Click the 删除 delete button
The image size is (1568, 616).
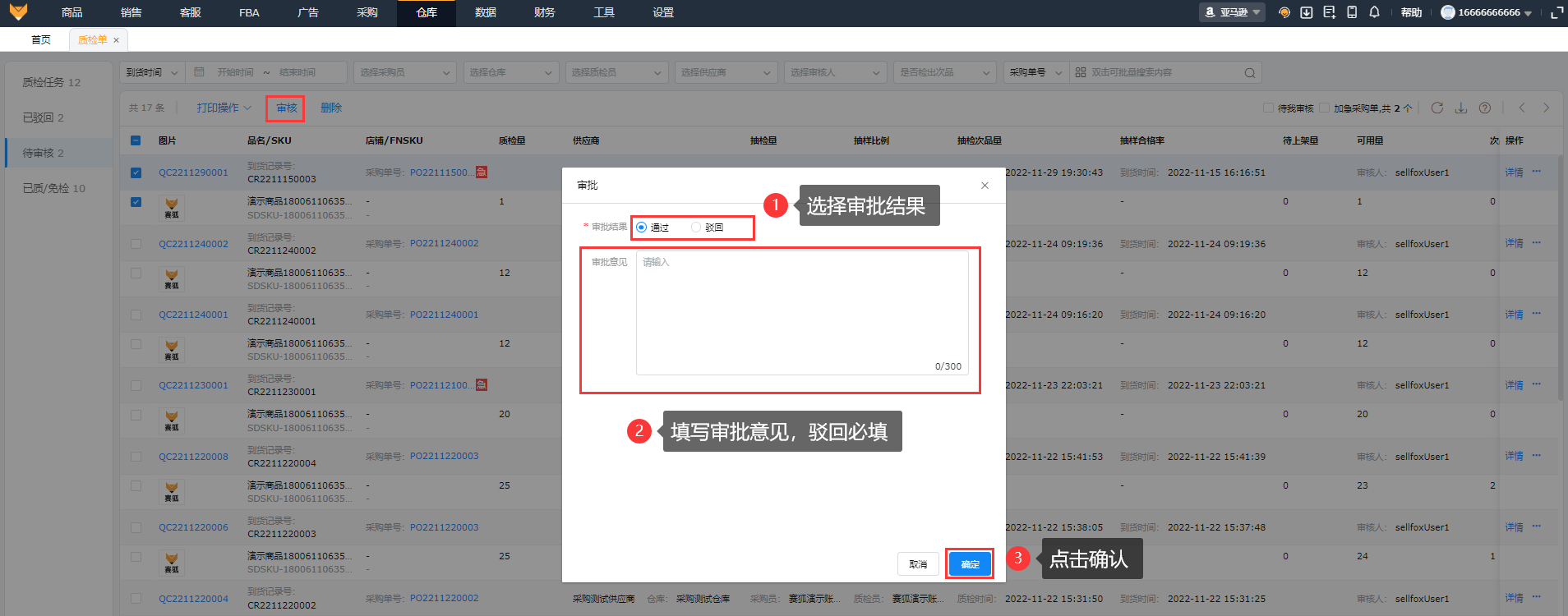(331, 108)
